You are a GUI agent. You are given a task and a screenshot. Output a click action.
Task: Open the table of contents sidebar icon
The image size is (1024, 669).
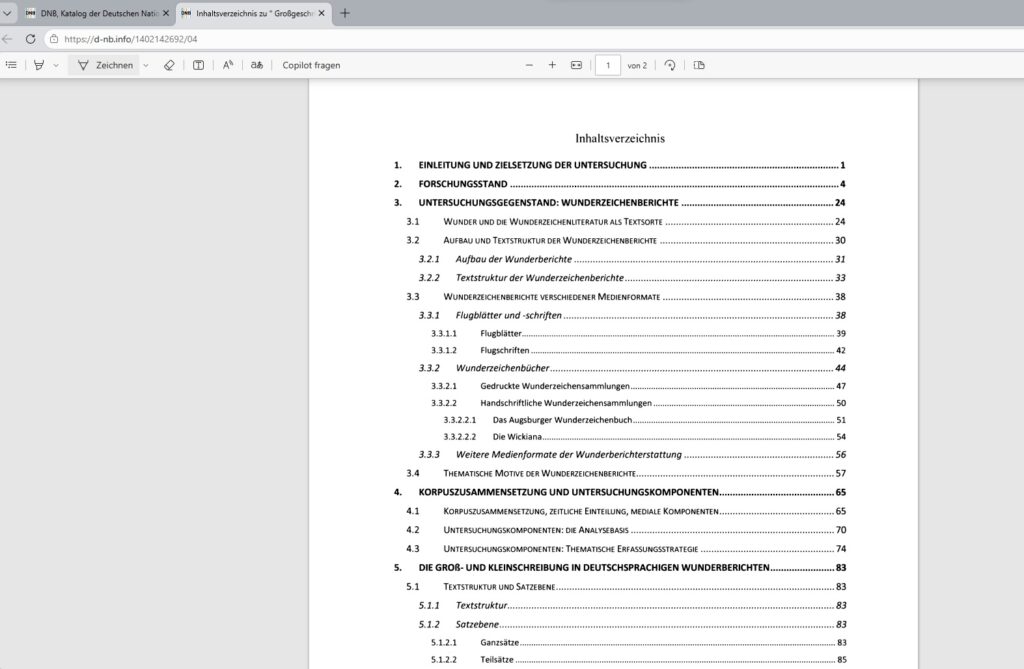click(11, 65)
